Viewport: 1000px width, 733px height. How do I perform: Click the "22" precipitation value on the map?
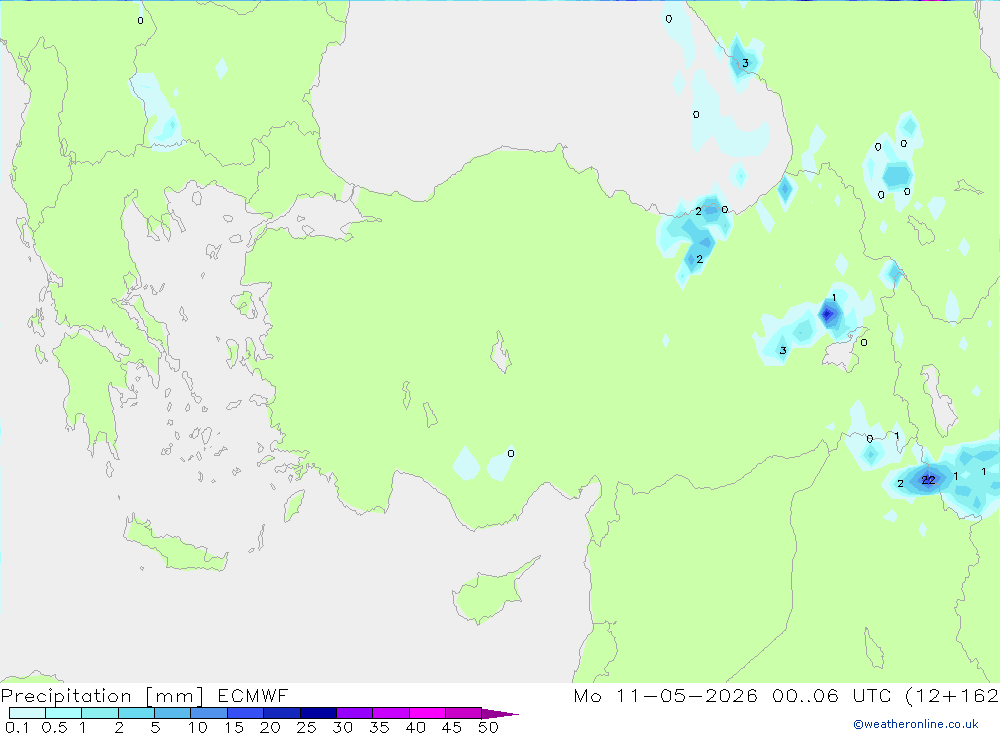coord(929,480)
